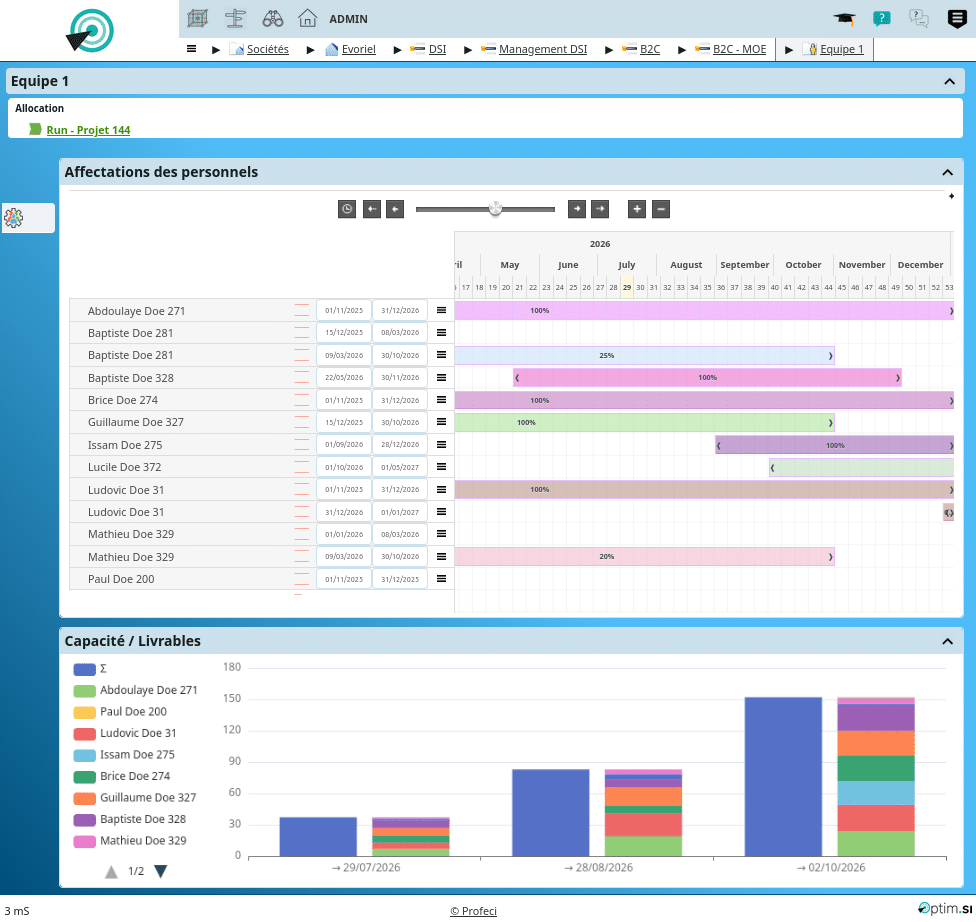Image resolution: width=976 pixels, height=922 pixels.
Task: Click the graduation cap training icon
Action: point(844,19)
